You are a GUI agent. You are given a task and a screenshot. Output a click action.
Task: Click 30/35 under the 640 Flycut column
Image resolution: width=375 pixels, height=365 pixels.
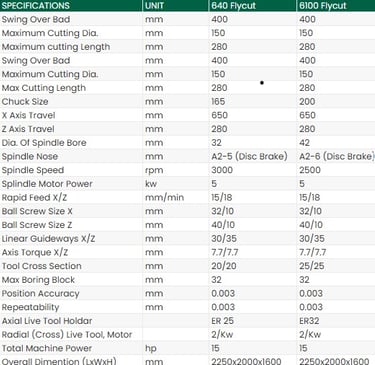224,239
